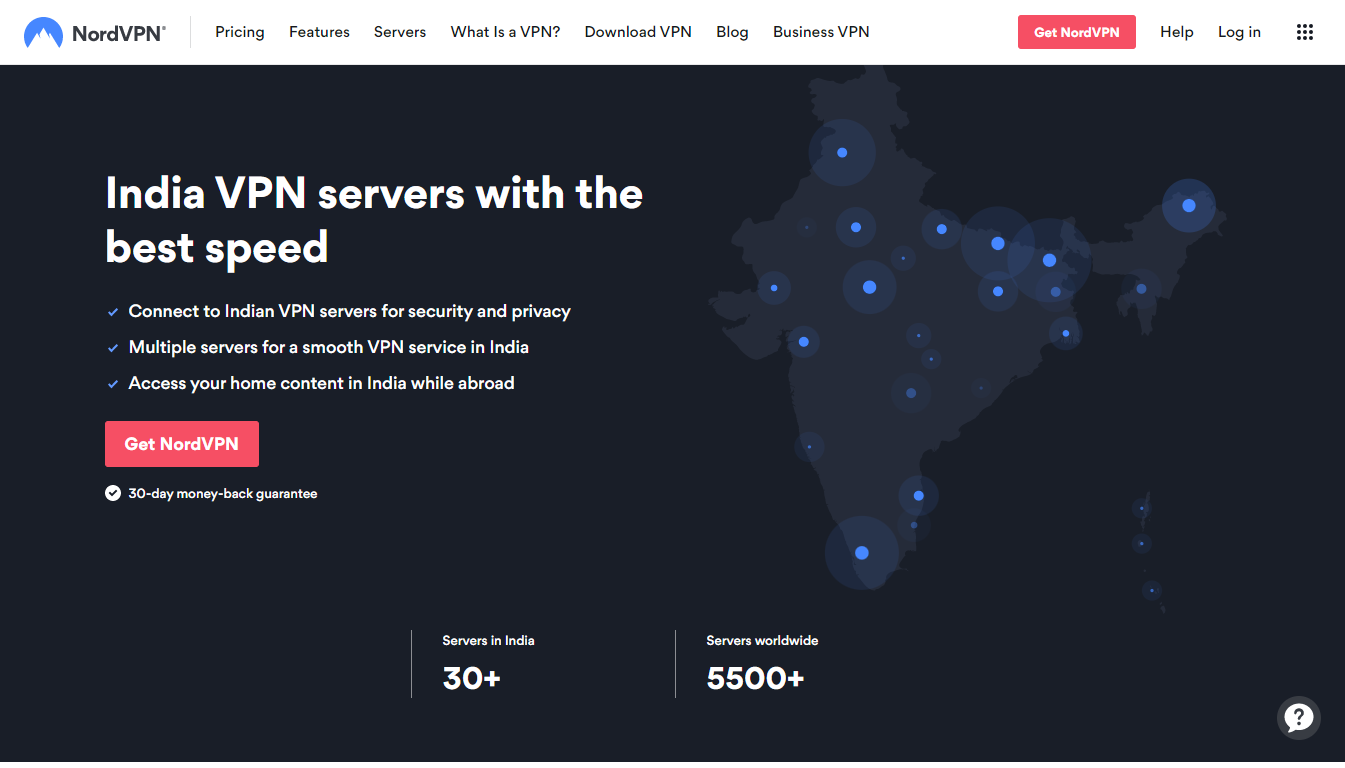Click the Servers worldwide 5500+ statistic
Screen dimensions: 1345x768
pyautogui.click(x=755, y=678)
